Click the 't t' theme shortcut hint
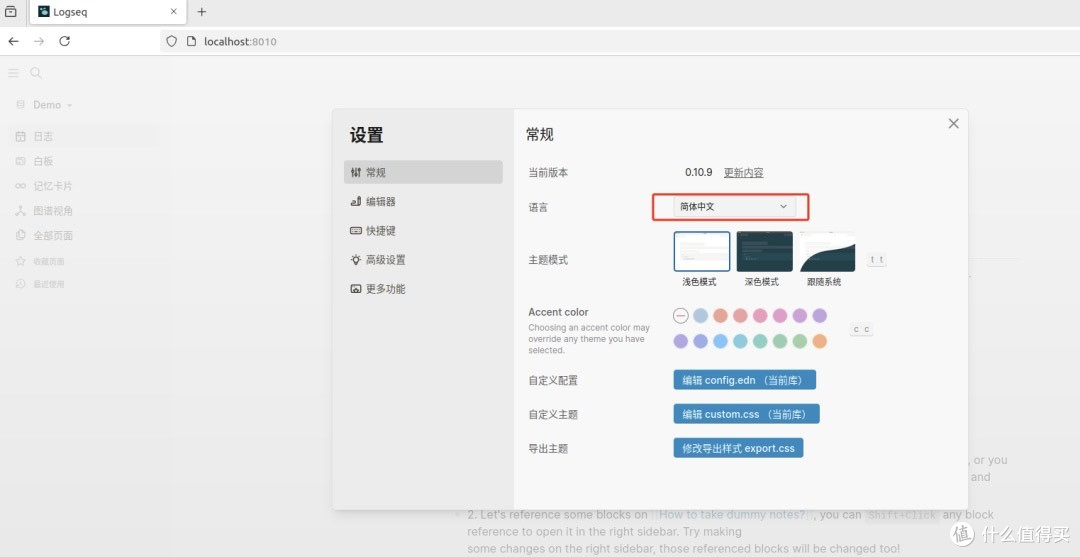This screenshot has width=1080, height=557. [x=876, y=260]
